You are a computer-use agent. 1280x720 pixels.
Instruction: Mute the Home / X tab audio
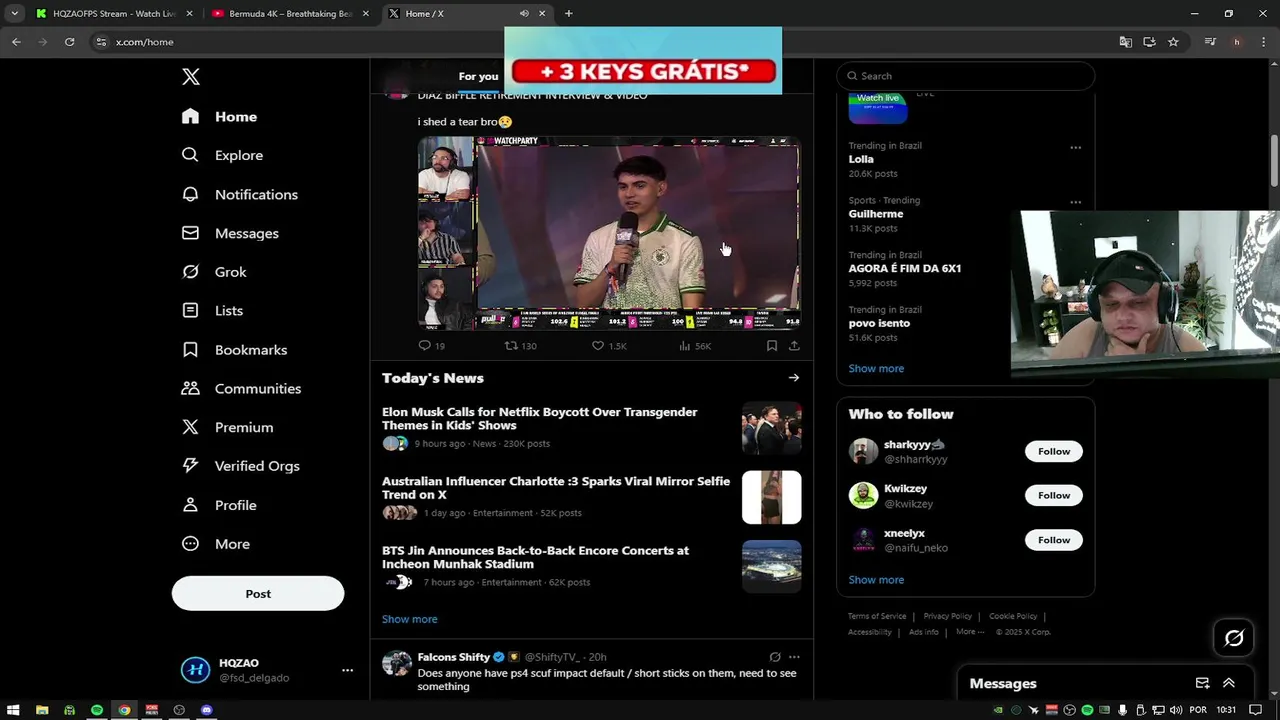pyautogui.click(x=524, y=13)
